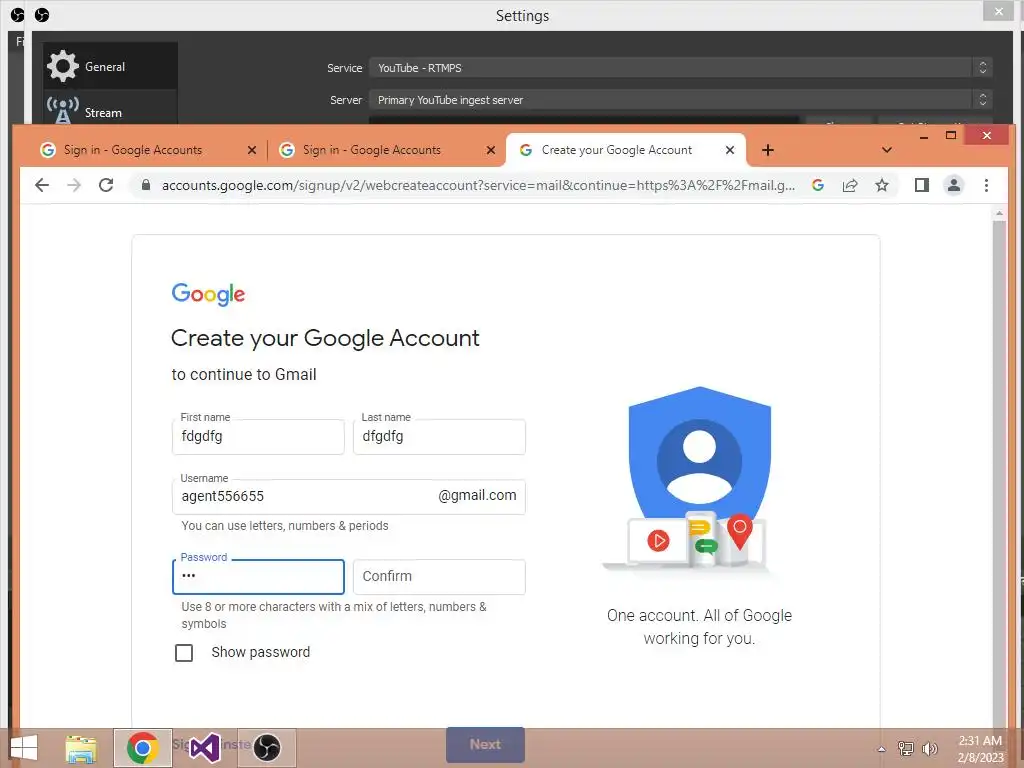This screenshot has height=768, width=1024.
Task: Switch to second Sign in - Google Accounts tab
Action: [x=387, y=150]
